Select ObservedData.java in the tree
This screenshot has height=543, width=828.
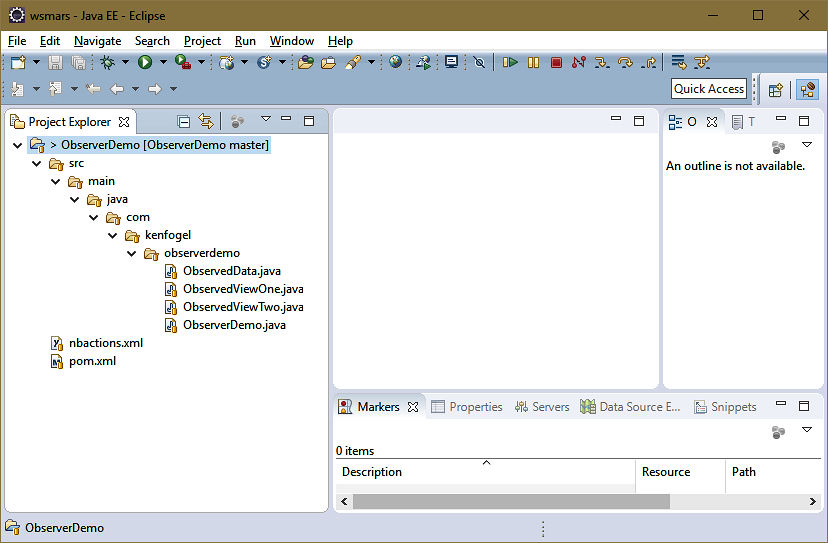point(231,271)
